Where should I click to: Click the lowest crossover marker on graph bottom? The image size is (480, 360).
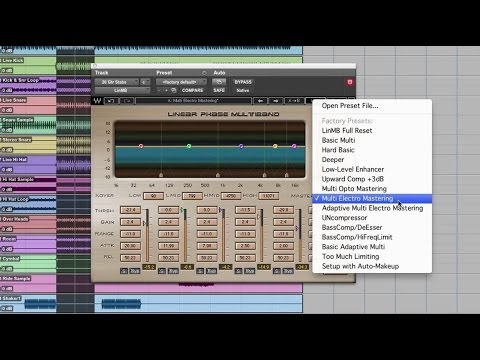point(161,175)
